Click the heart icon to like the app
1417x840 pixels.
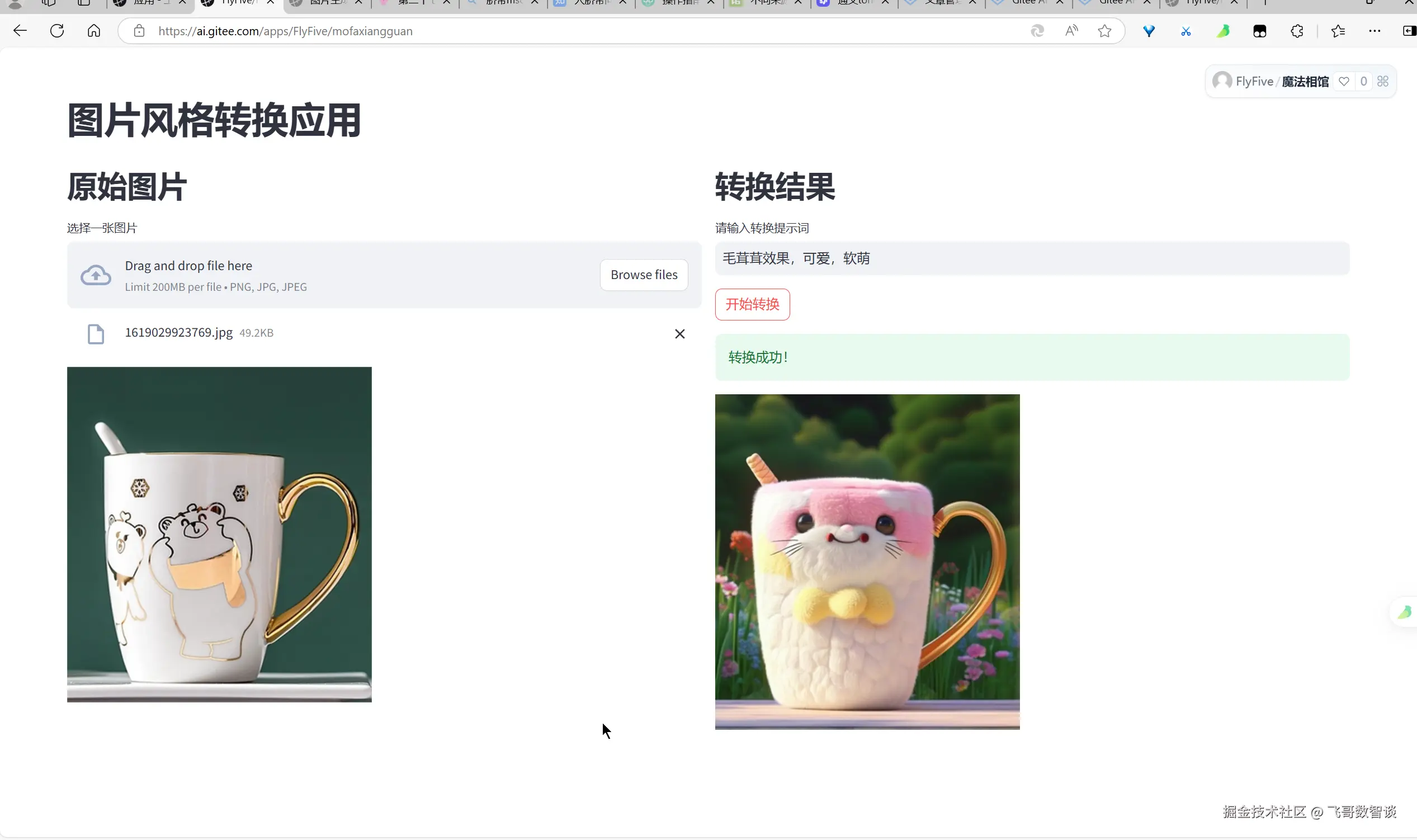pos(1344,81)
